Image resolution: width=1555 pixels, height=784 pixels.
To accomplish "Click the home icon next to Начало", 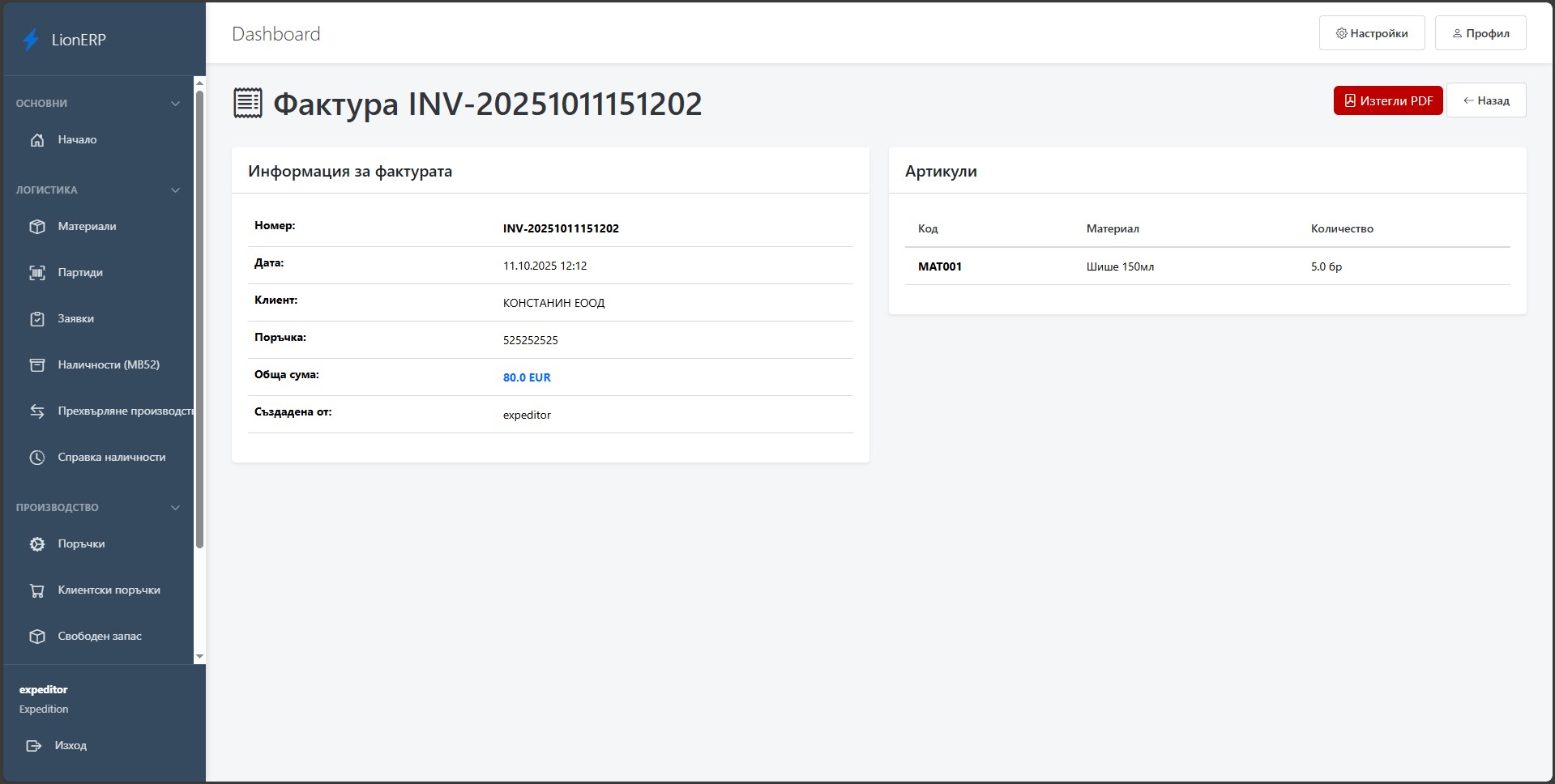I will point(37,140).
